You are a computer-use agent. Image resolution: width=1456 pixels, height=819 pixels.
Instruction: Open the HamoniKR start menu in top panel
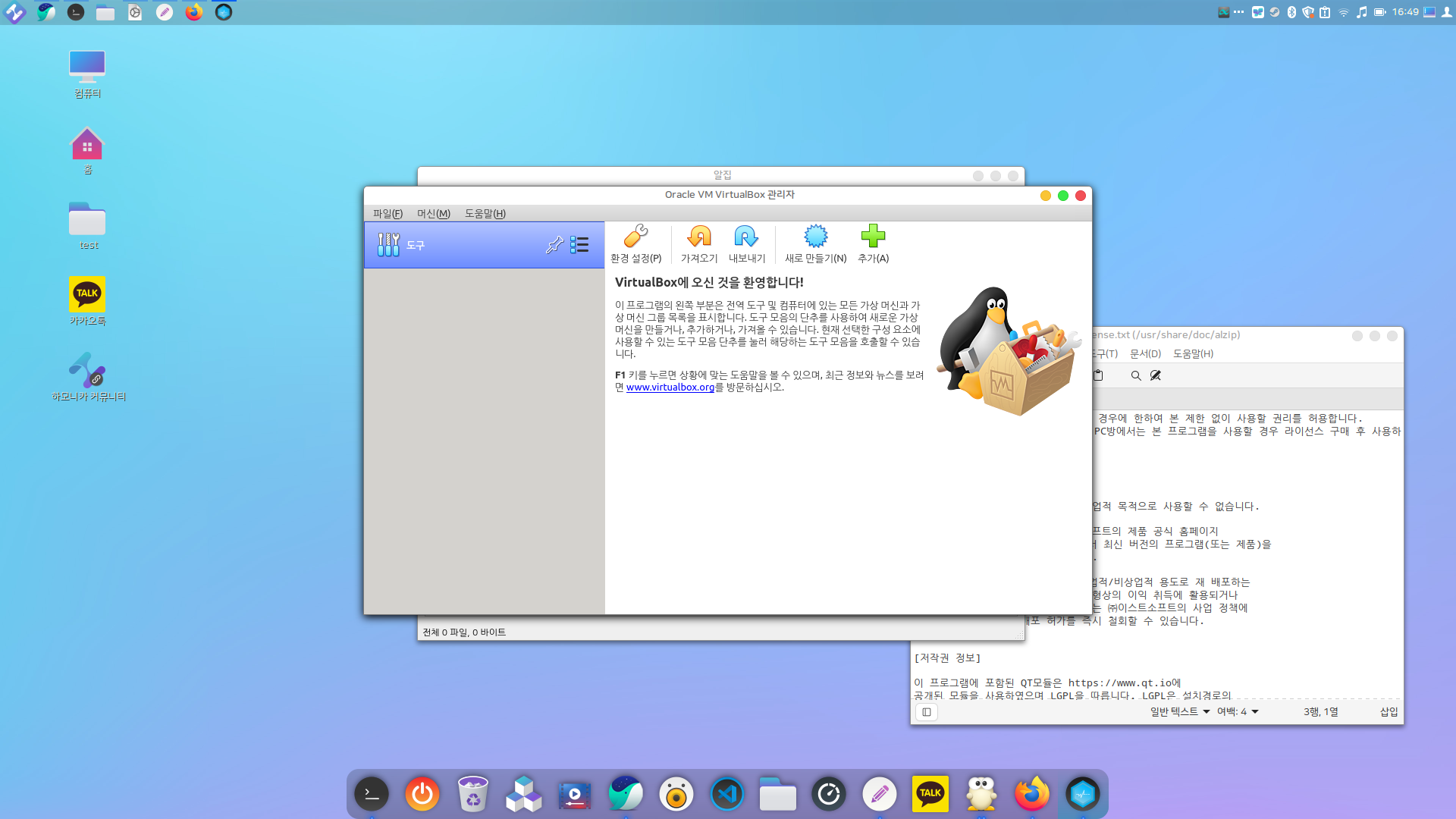click(x=15, y=12)
